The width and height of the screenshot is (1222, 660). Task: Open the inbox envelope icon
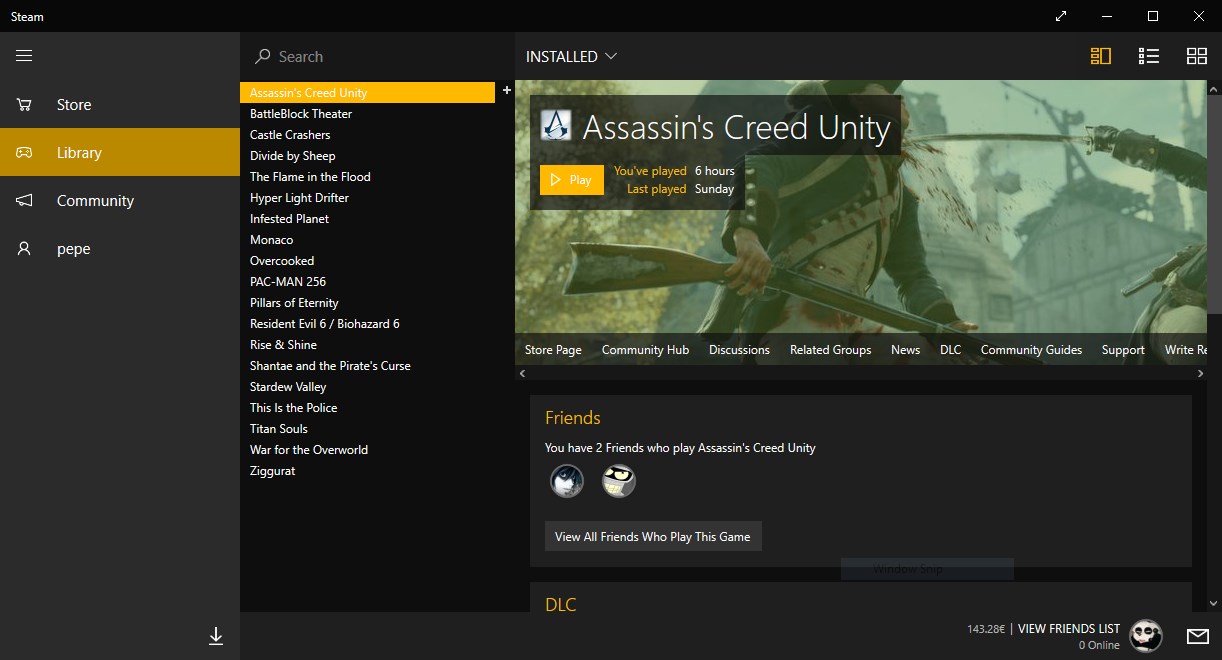[1197, 636]
